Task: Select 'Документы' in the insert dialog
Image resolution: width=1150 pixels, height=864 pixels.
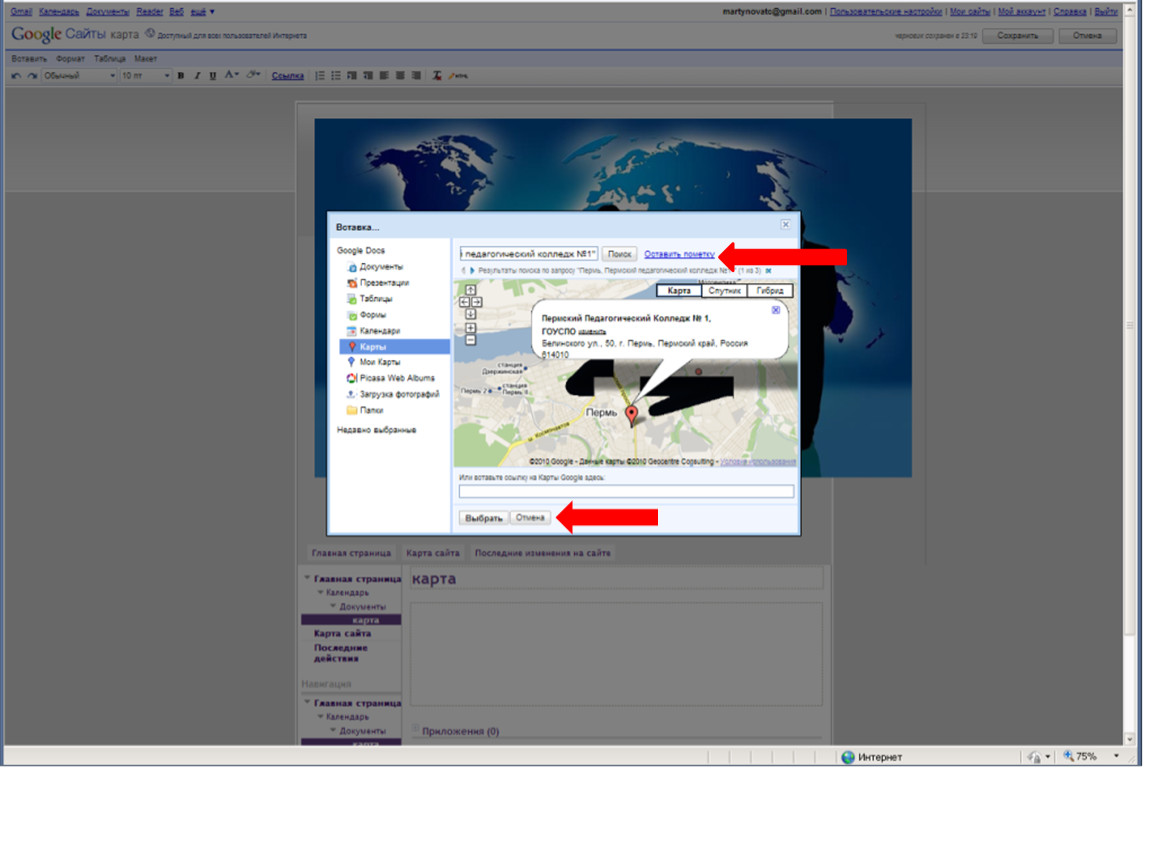Action: (x=381, y=267)
